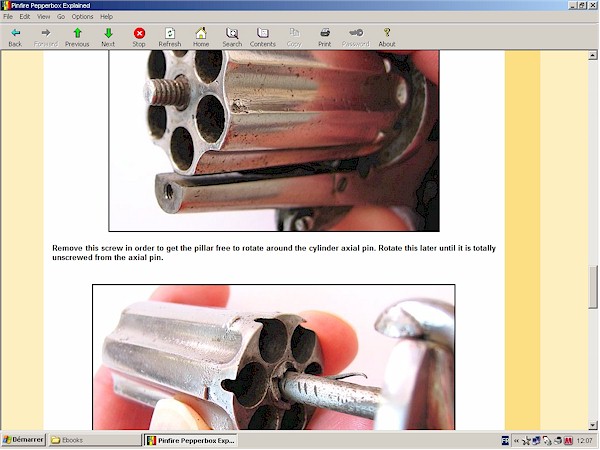The image size is (600, 450).
Task: Select the Pinfire Pepperbox Exp... taskbar button
Action: (x=191, y=440)
